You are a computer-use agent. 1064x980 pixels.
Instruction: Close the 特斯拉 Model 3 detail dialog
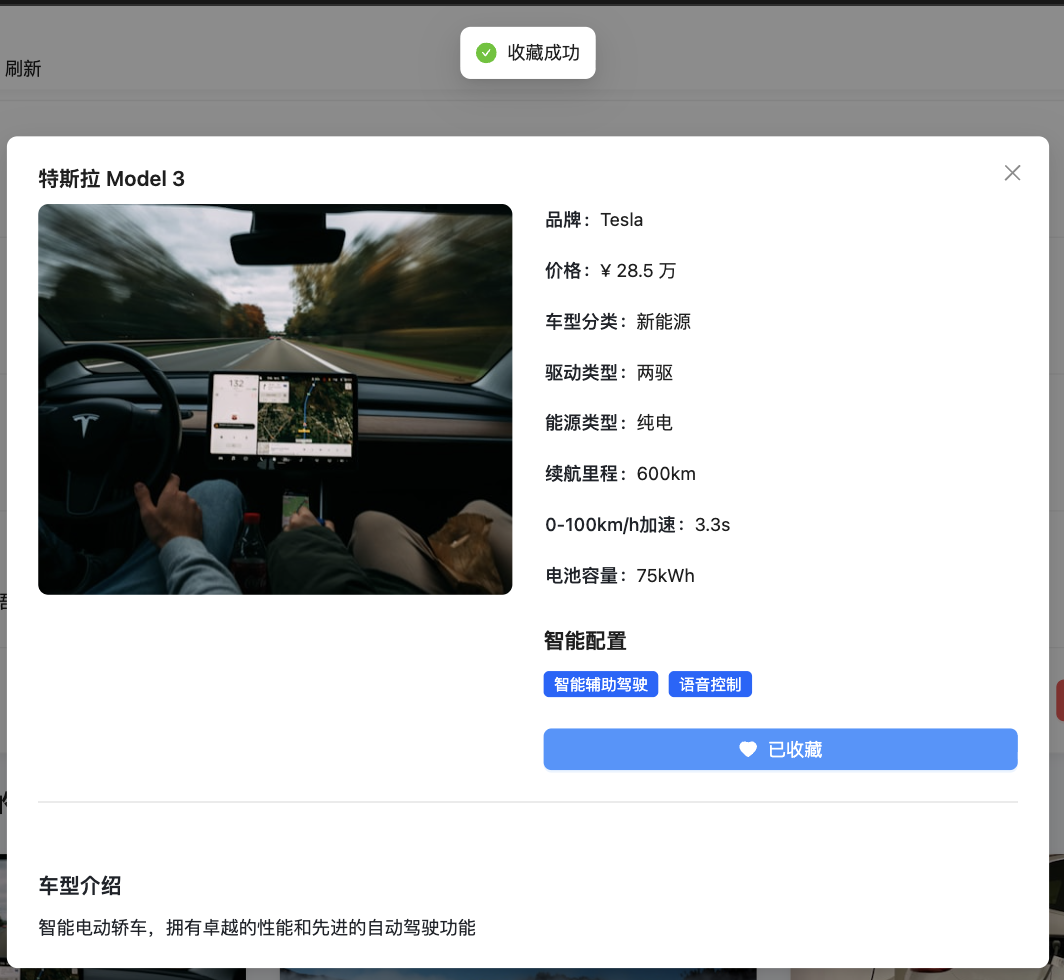click(1012, 173)
